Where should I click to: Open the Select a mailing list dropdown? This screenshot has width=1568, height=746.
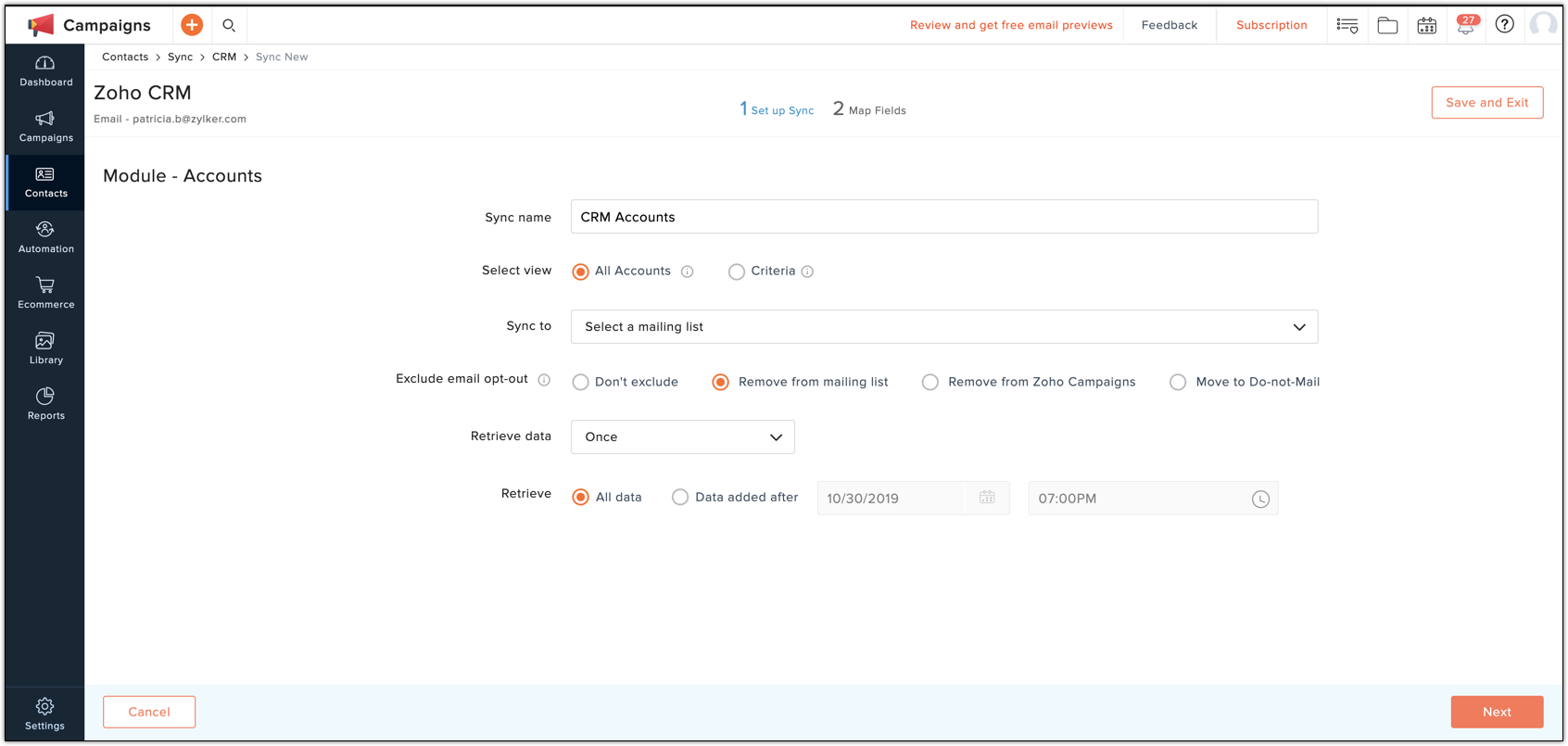[944, 327]
